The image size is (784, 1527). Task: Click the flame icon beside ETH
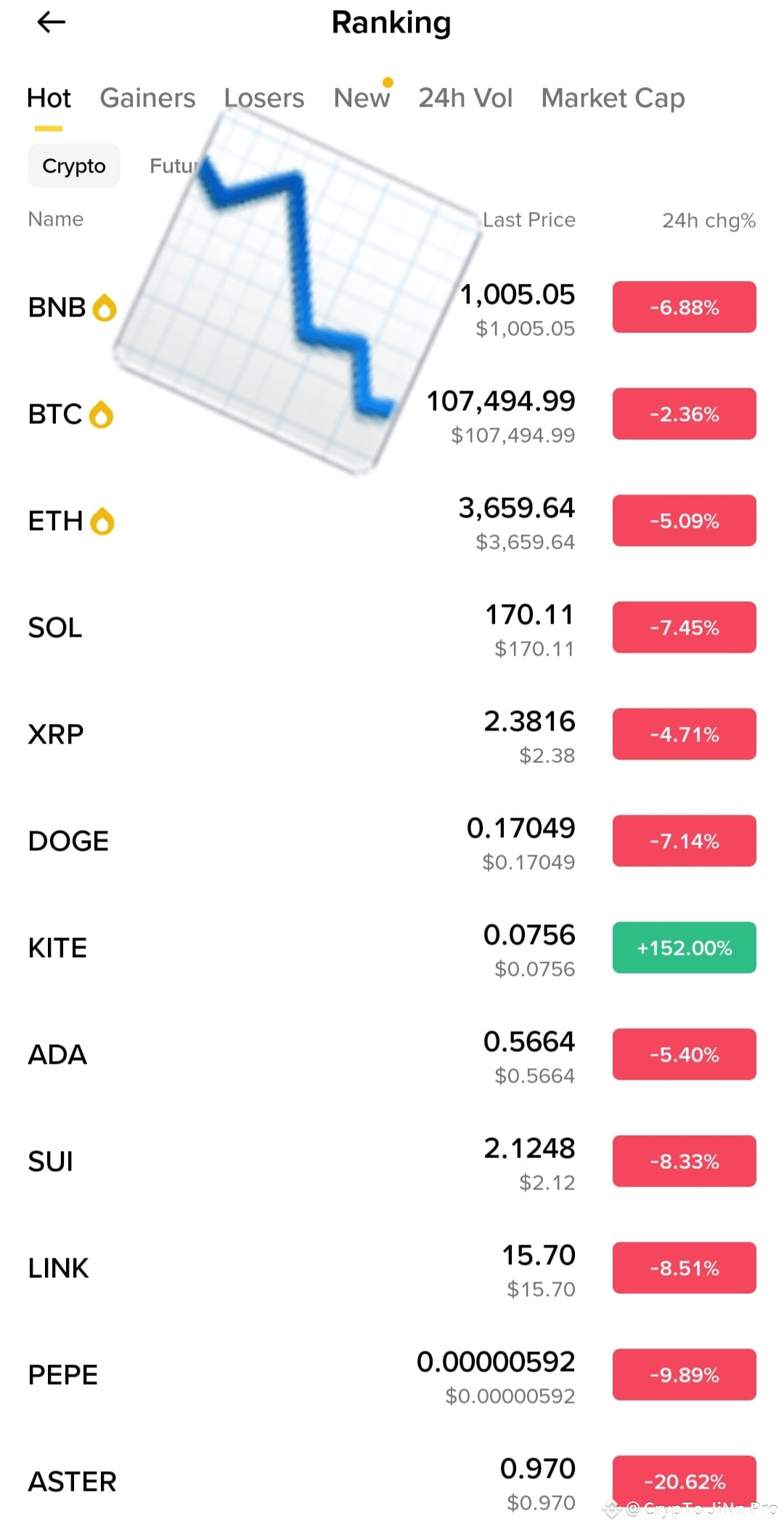tap(102, 521)
